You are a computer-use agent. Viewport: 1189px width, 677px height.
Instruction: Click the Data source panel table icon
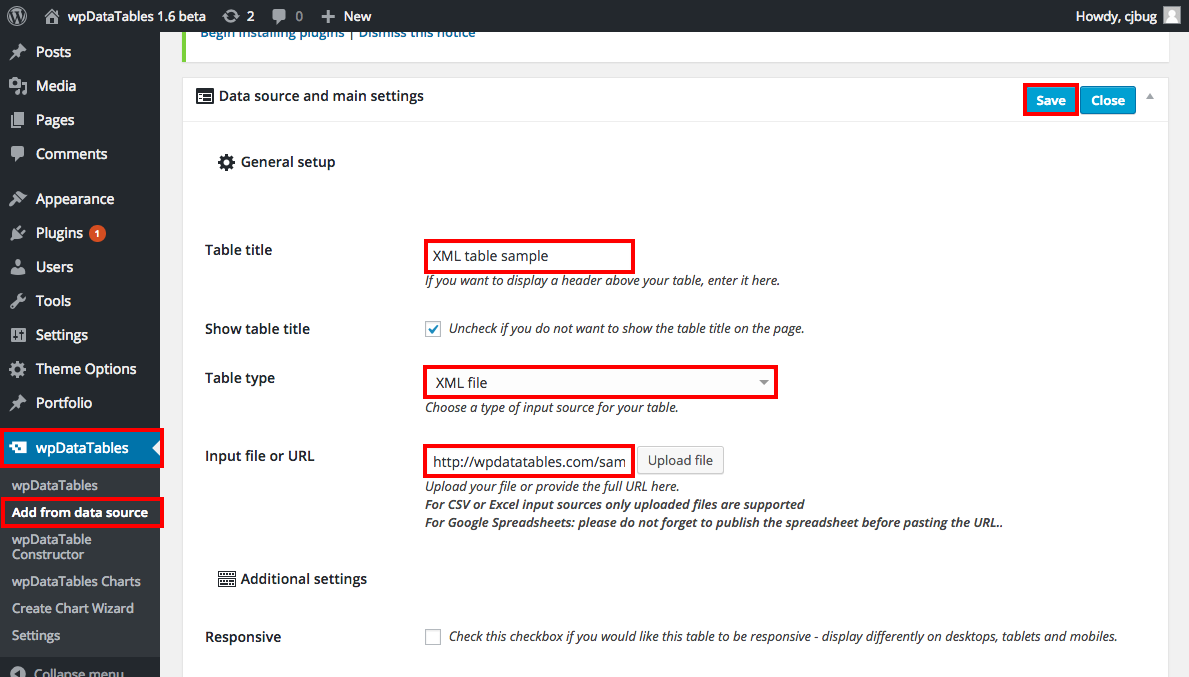pos(205,96)
